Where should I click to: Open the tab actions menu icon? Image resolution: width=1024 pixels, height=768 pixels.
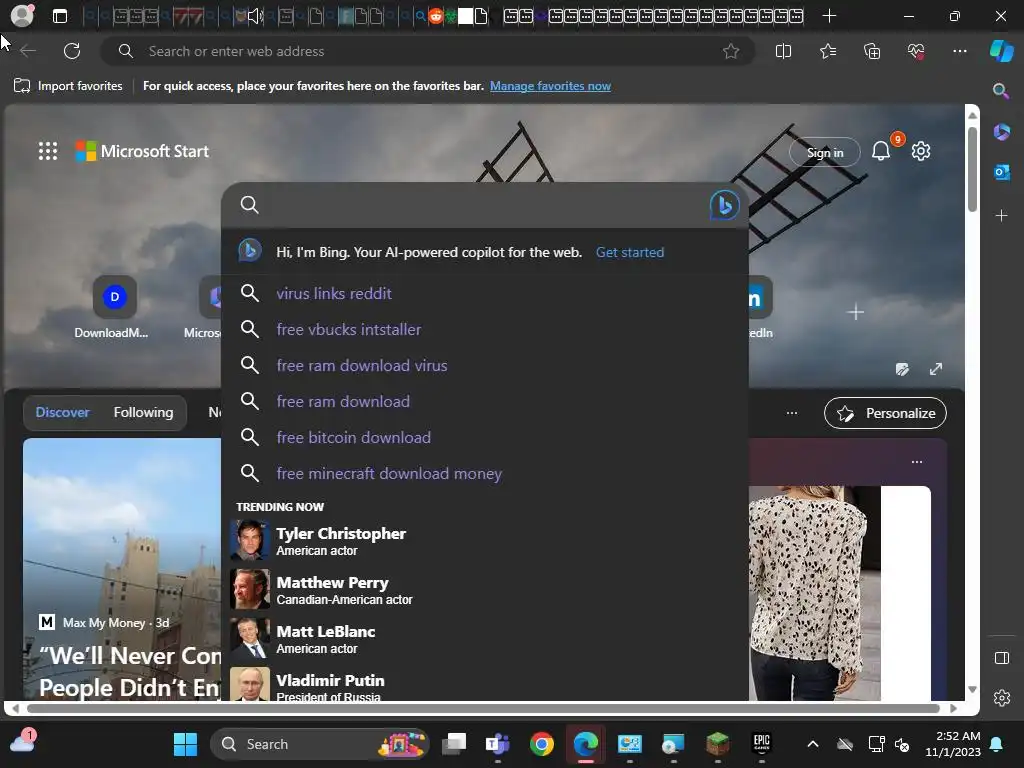click(x=60, y=16)
